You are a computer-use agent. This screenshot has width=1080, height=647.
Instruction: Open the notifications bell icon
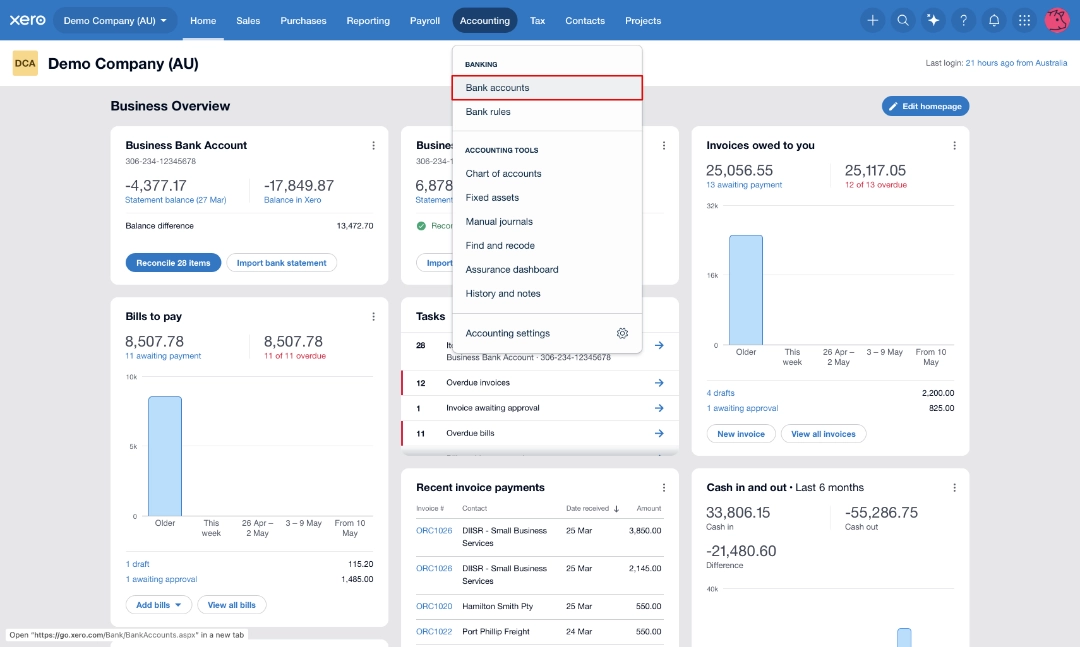click(x=993, y=21)
